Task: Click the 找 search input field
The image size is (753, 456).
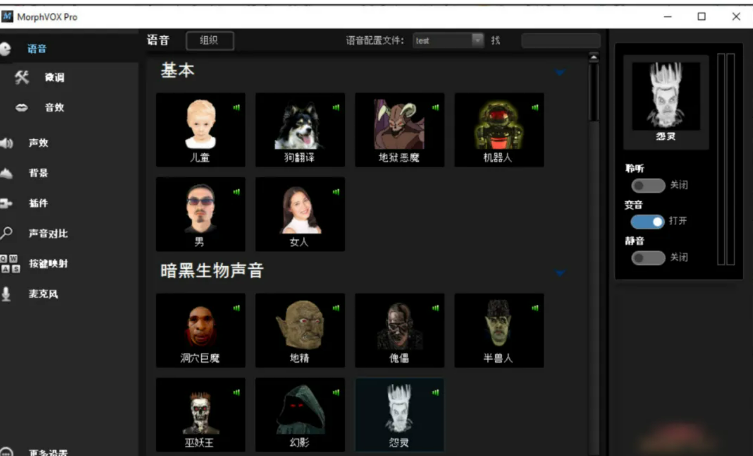Action: (x=561, y=41)
